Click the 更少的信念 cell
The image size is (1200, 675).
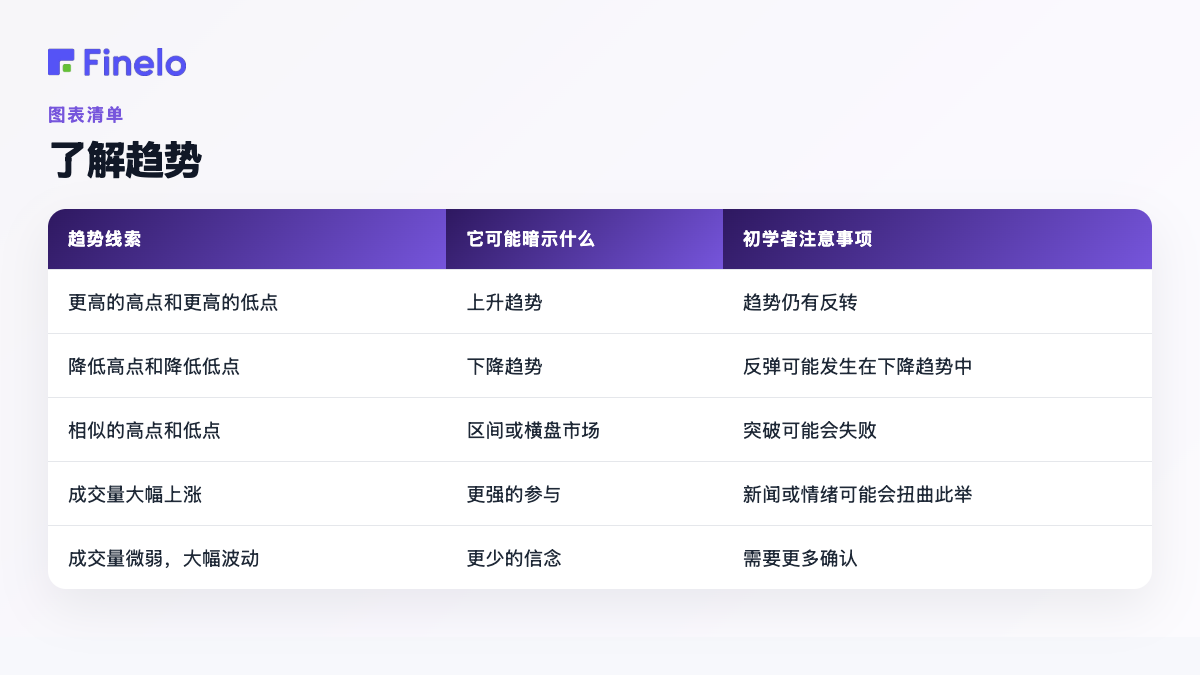click(584, 558)
